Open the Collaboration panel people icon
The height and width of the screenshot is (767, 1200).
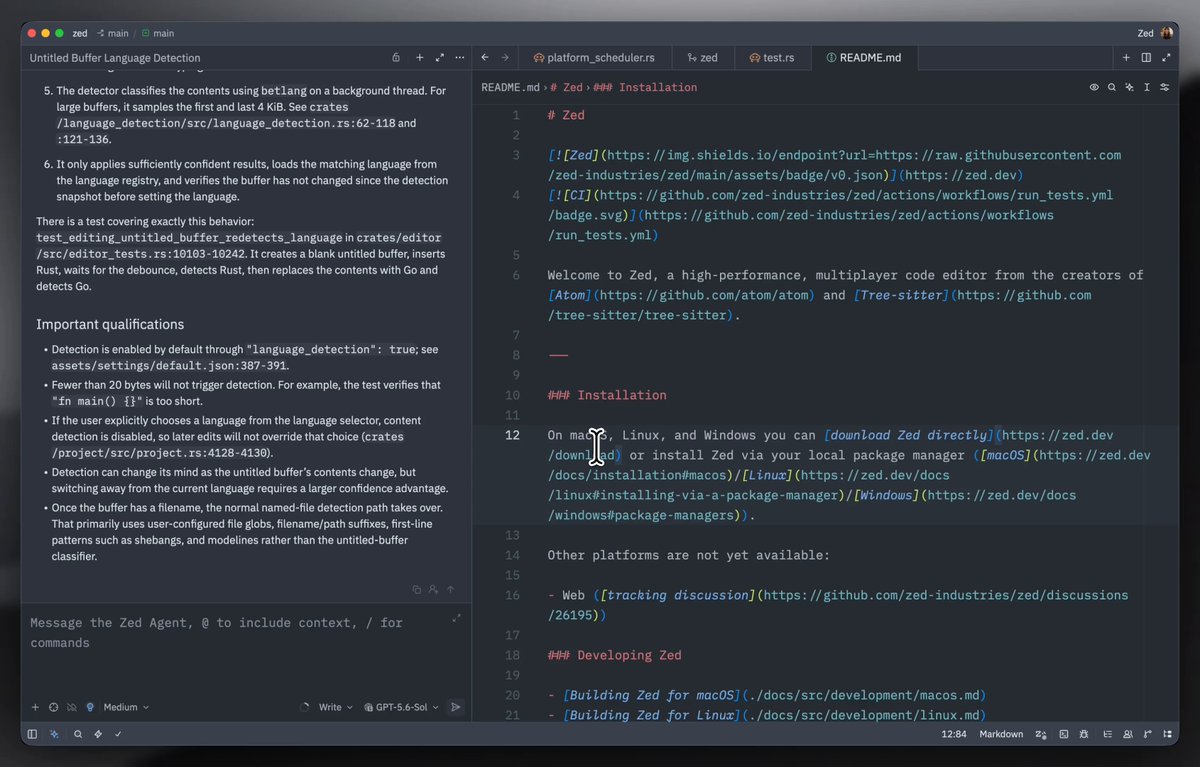pos(1128,734)
